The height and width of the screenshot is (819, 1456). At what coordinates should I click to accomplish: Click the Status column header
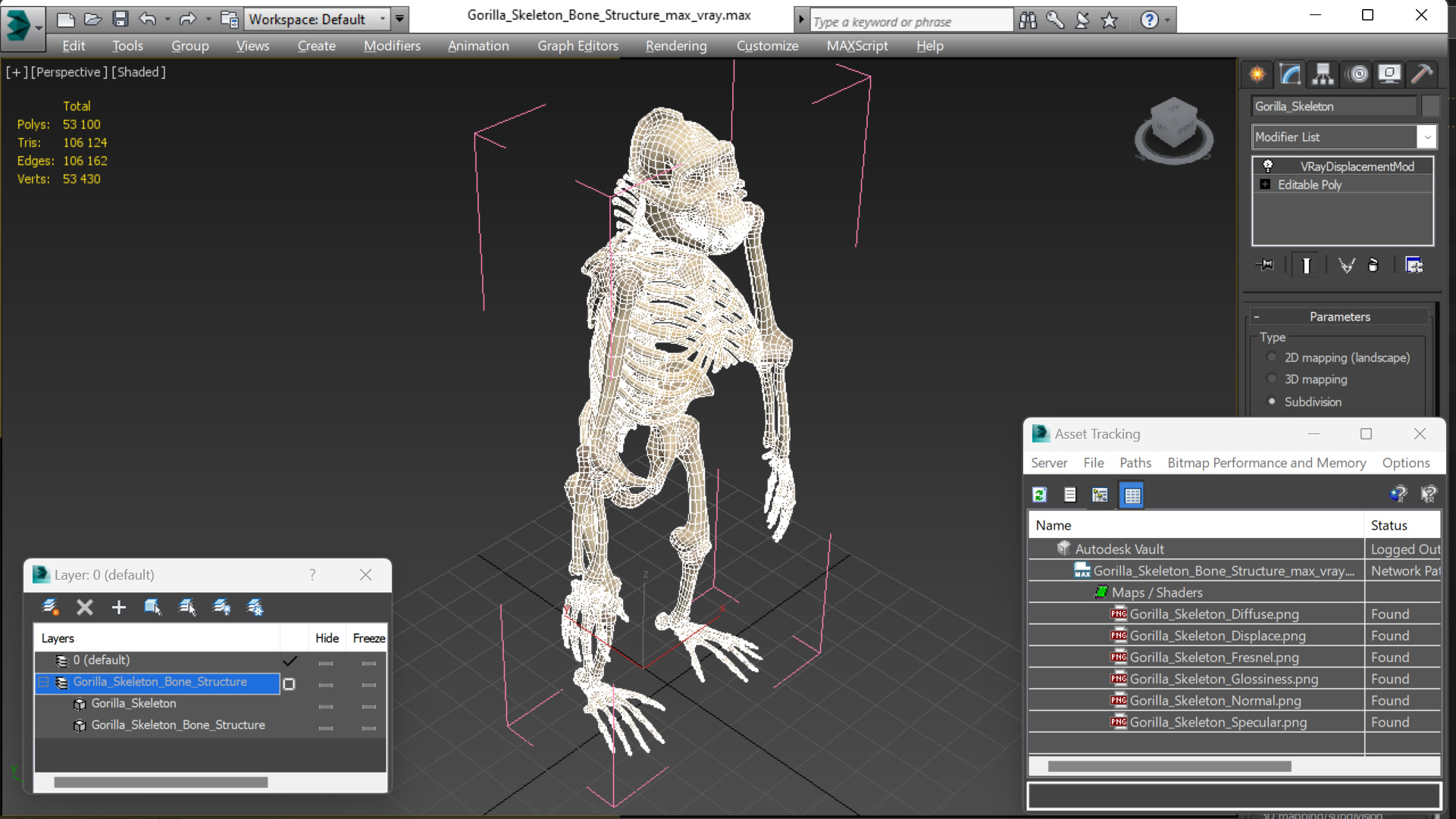point(1402,525)
